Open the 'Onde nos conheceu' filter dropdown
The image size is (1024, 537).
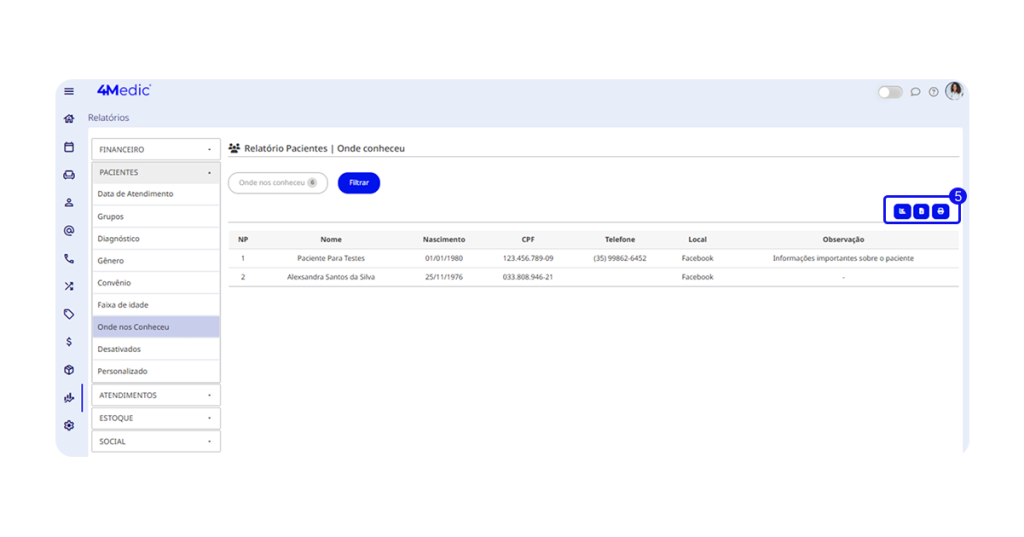click(x=277, y=183)
